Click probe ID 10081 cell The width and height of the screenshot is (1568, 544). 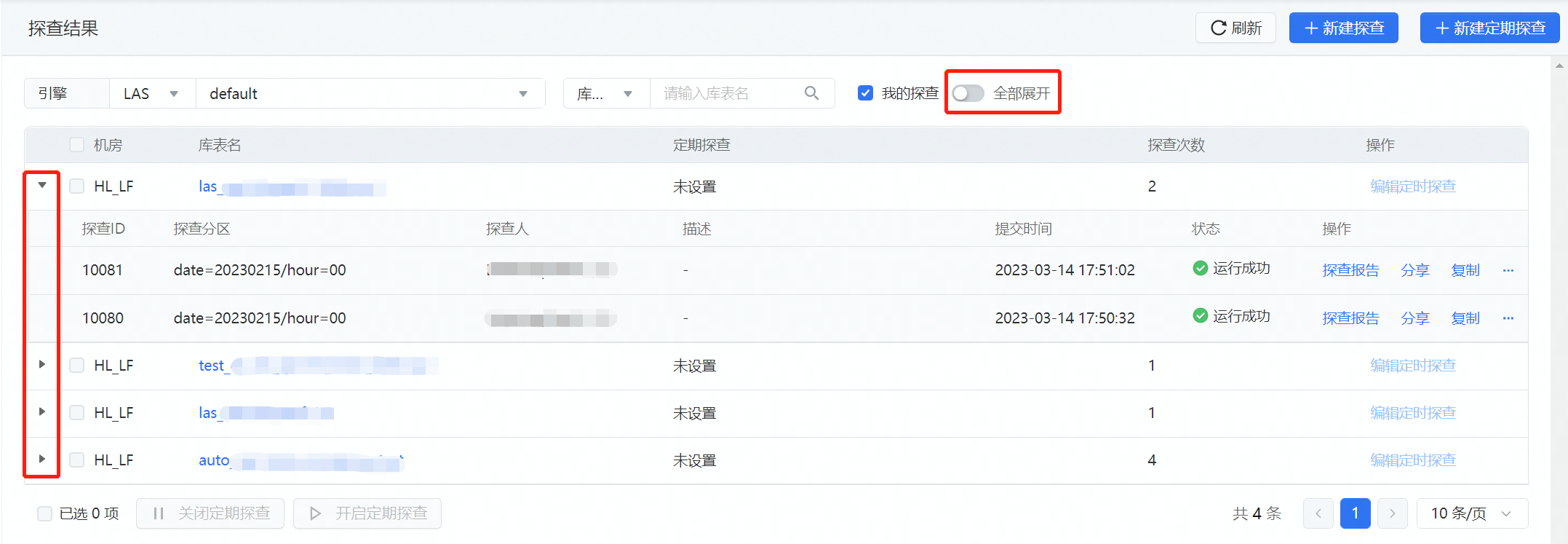103,270
